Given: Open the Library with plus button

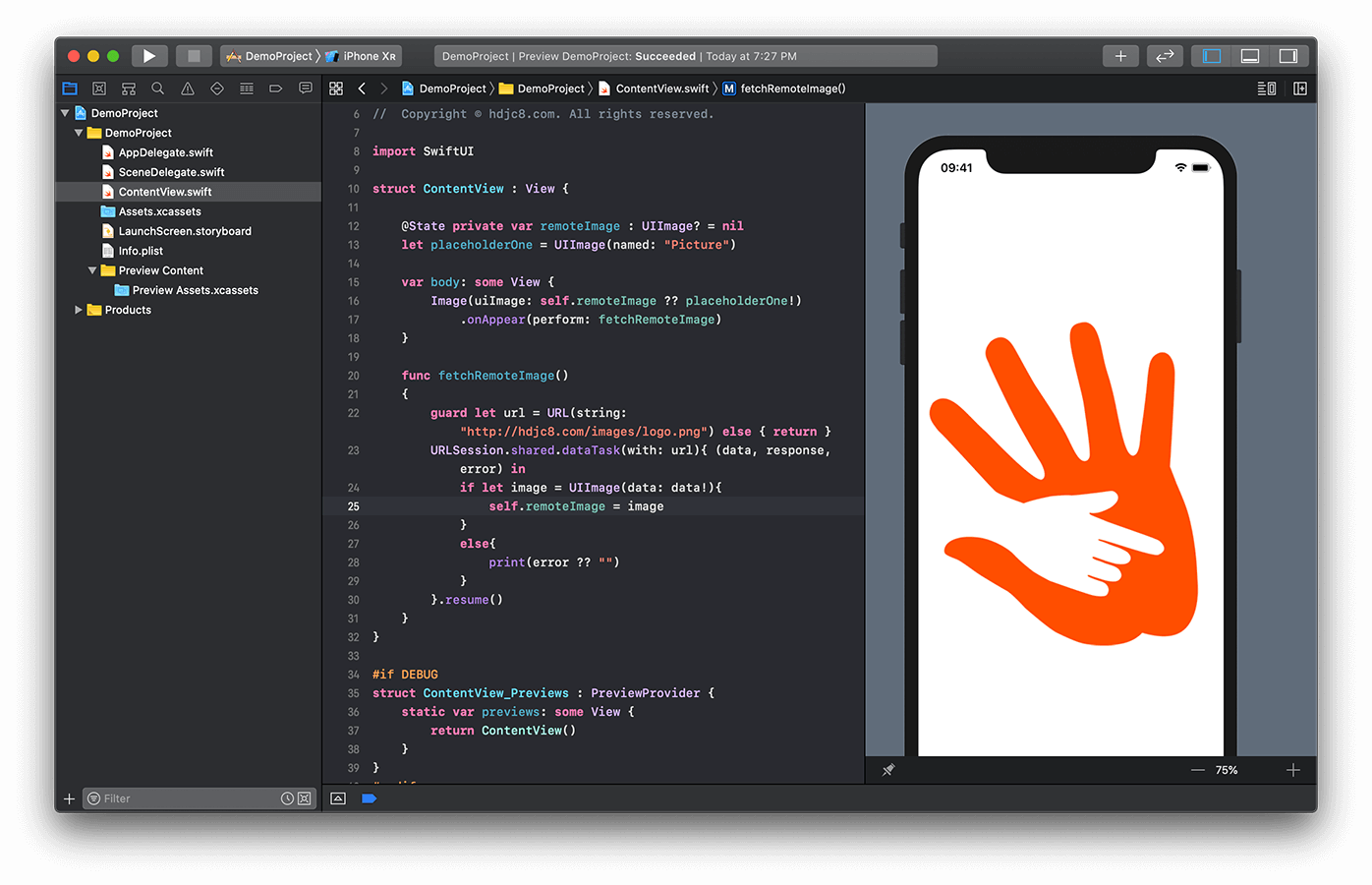Looking at the screenshot, I should 1120,56.
